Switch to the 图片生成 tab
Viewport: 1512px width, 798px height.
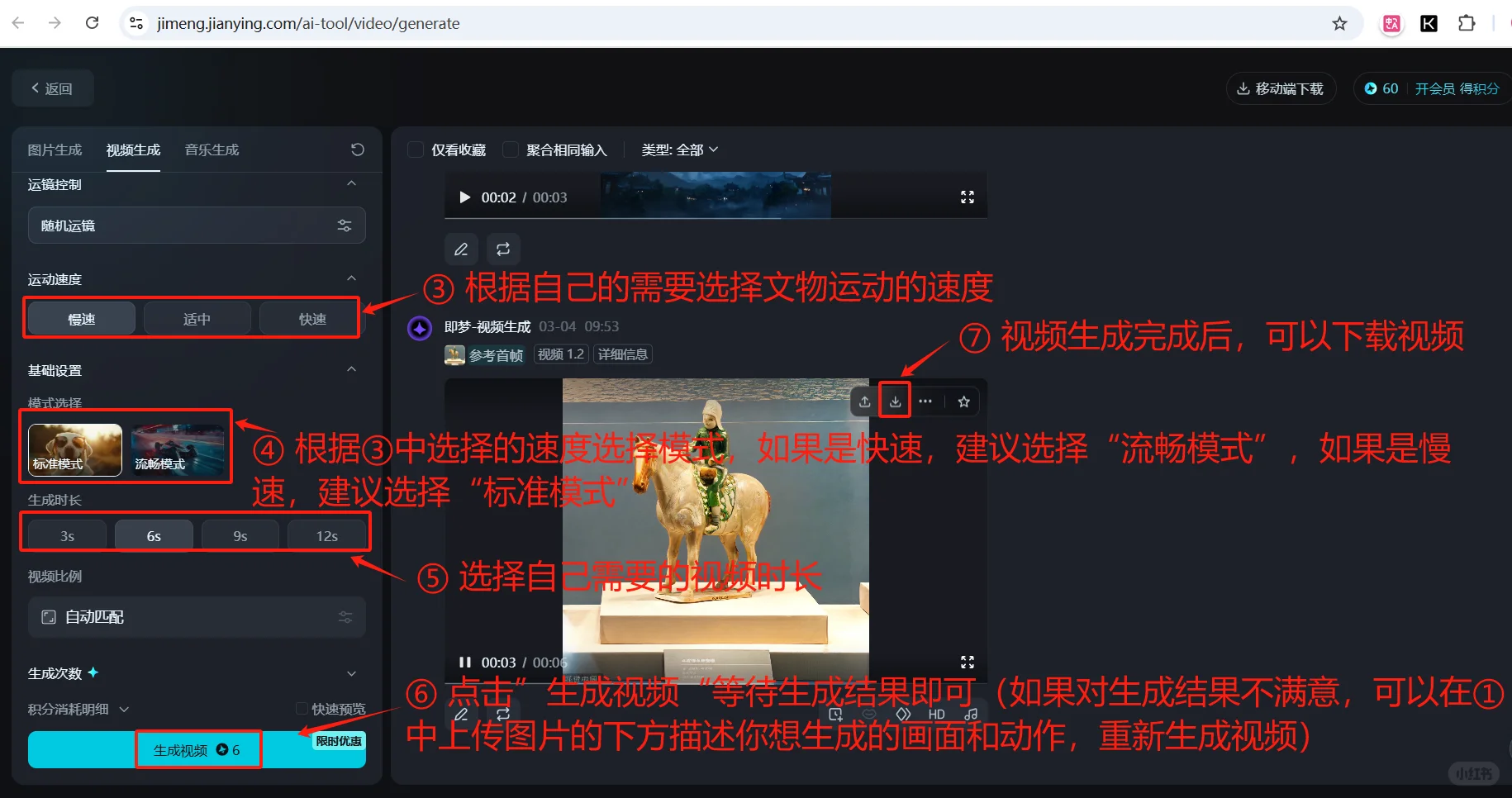tap(55, 150)
